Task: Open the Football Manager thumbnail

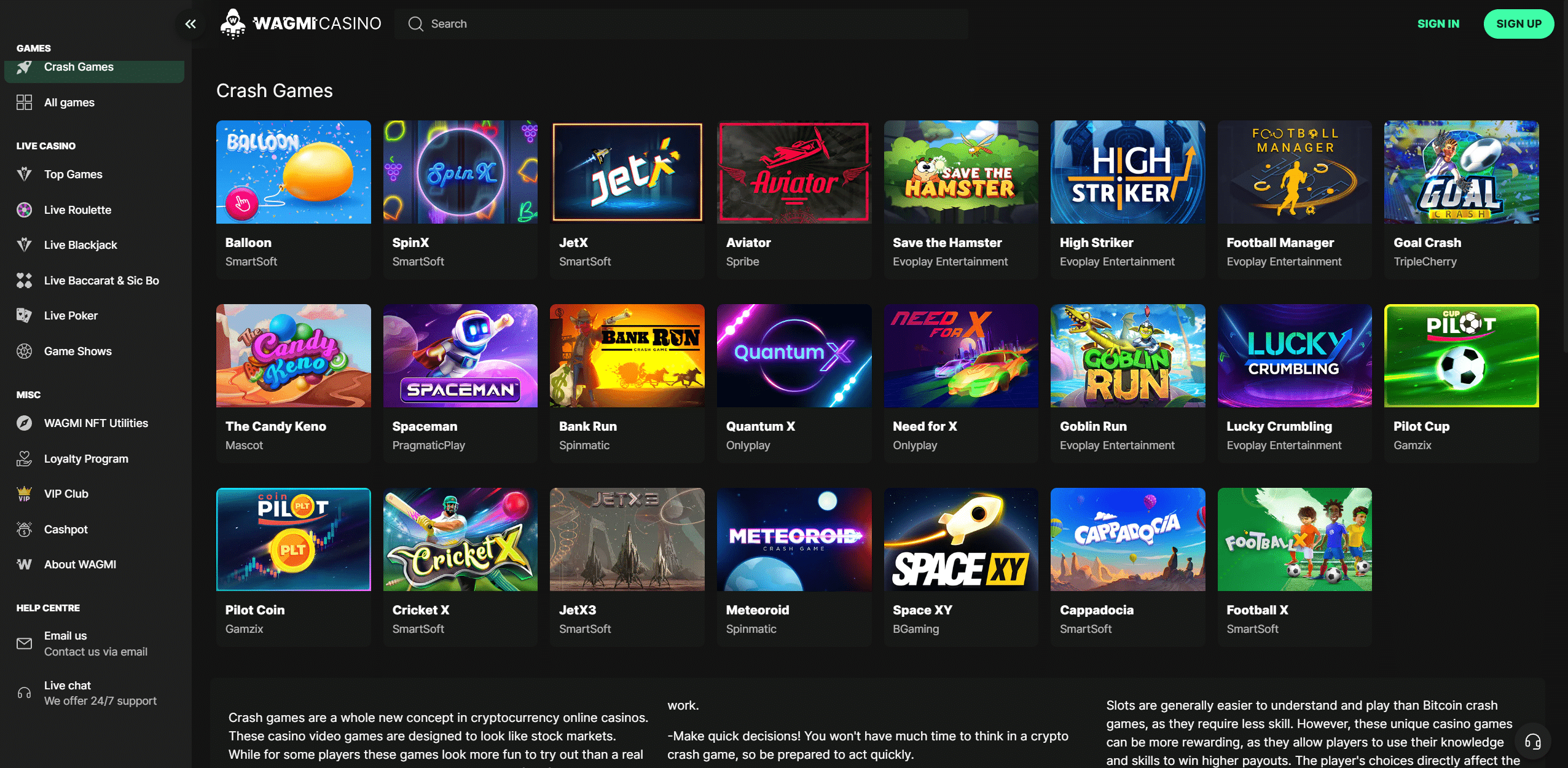Action: click(1295, 172)
